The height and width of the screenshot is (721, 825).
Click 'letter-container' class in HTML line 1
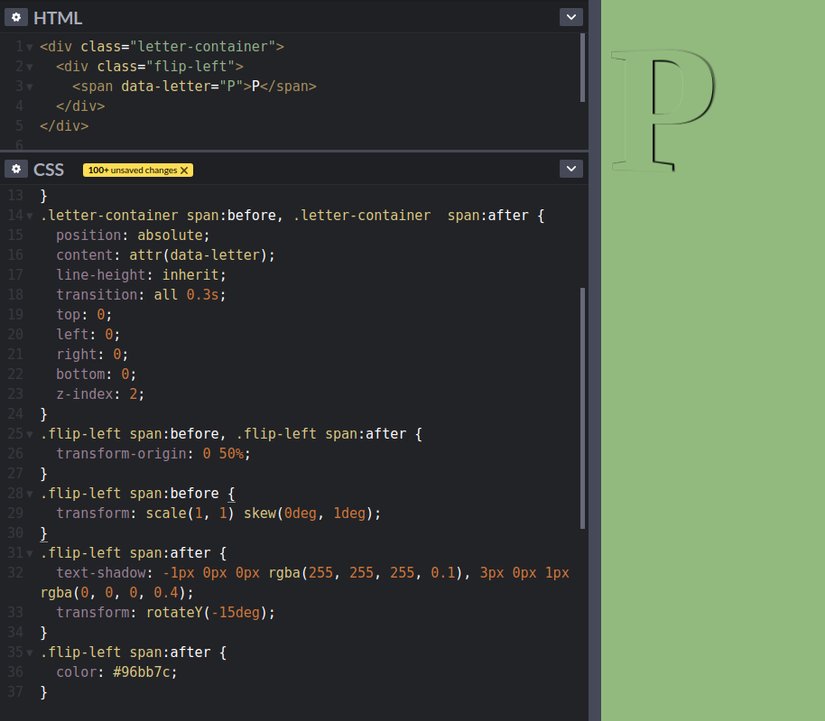coord(203,47)
